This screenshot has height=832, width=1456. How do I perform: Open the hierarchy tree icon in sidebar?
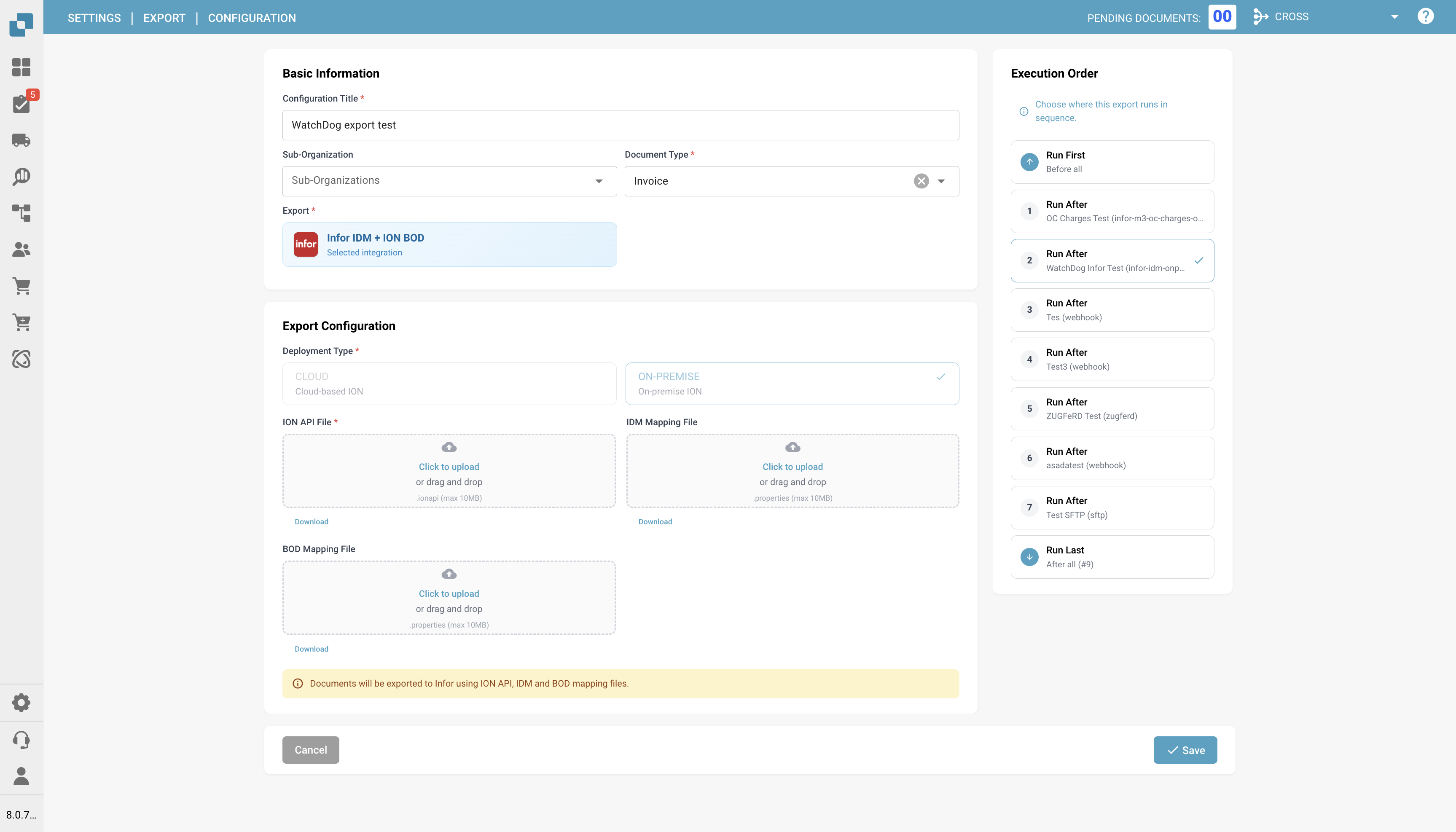[x=21, y=213]
